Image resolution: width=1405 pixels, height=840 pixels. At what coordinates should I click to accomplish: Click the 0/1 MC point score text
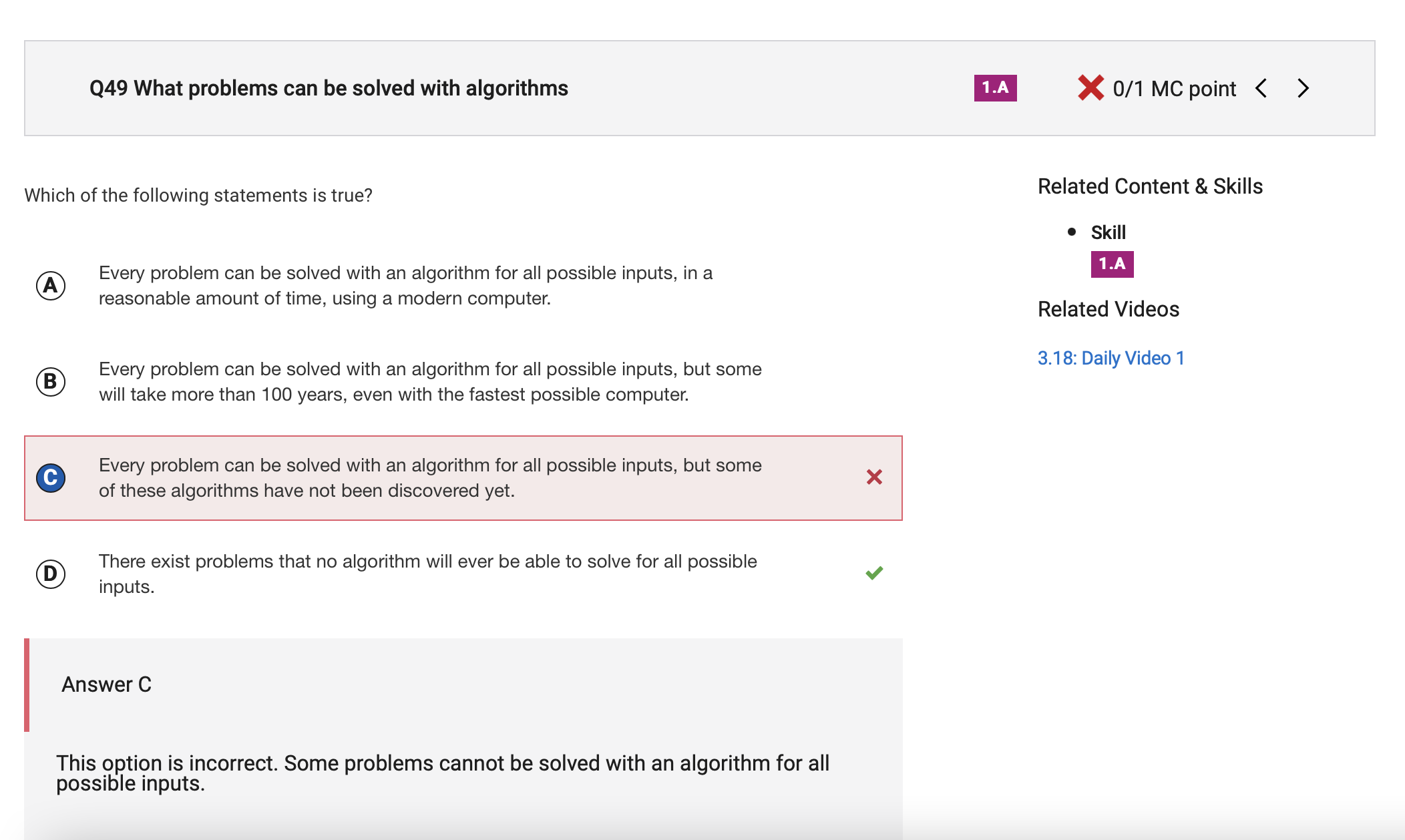1174,88
